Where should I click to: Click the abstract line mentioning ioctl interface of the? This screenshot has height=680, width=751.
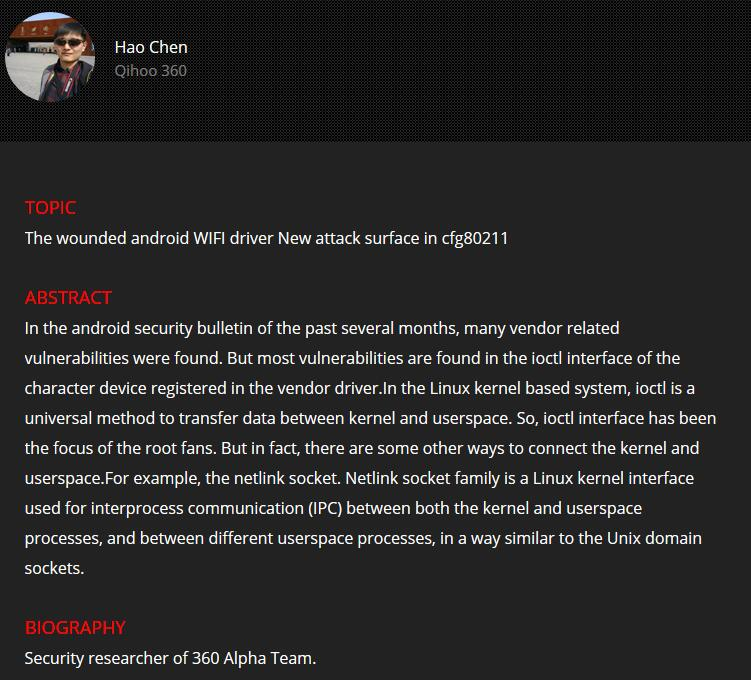[x=352, y=358]
